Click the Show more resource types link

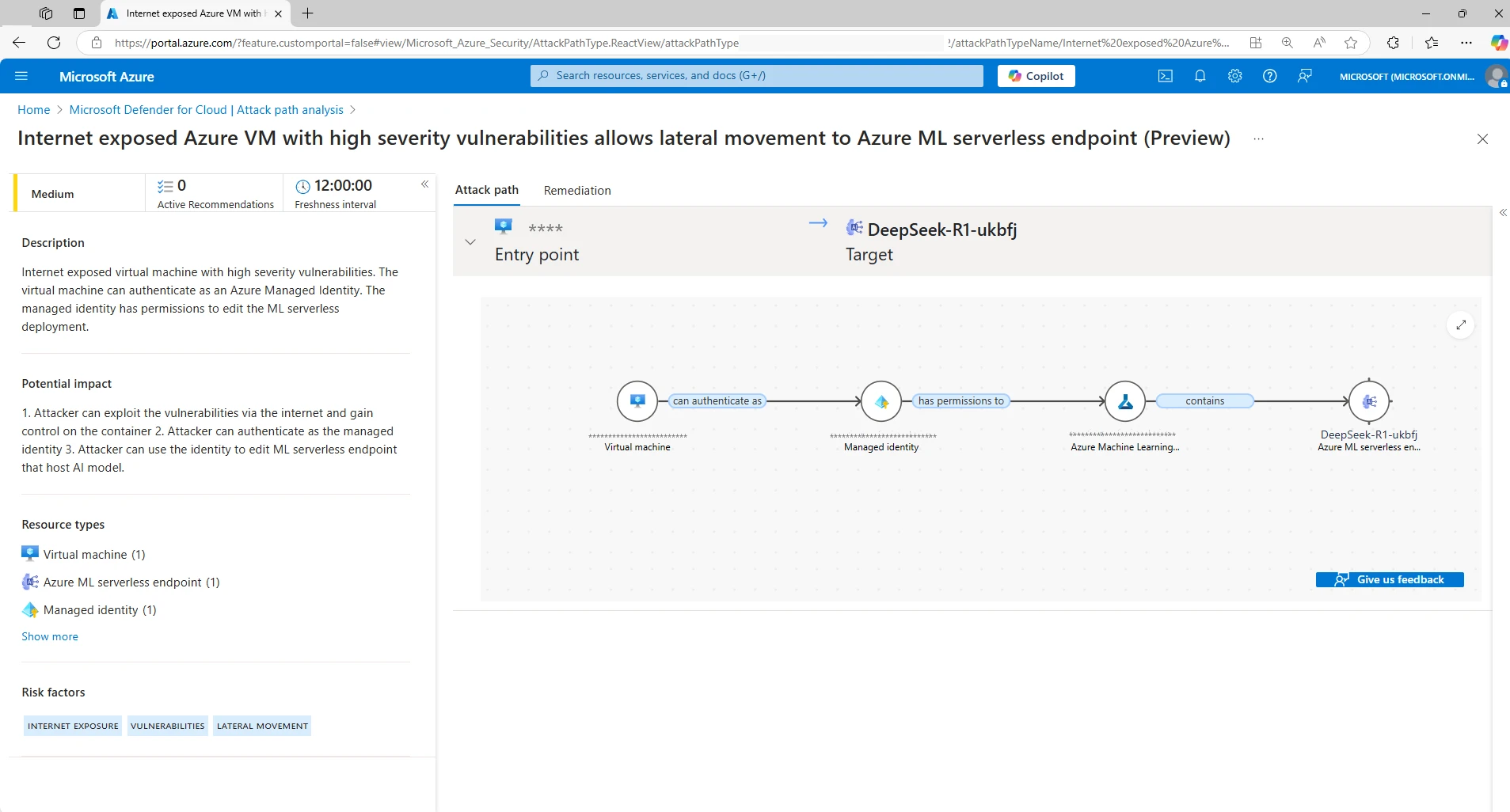(x=49, y=636)
